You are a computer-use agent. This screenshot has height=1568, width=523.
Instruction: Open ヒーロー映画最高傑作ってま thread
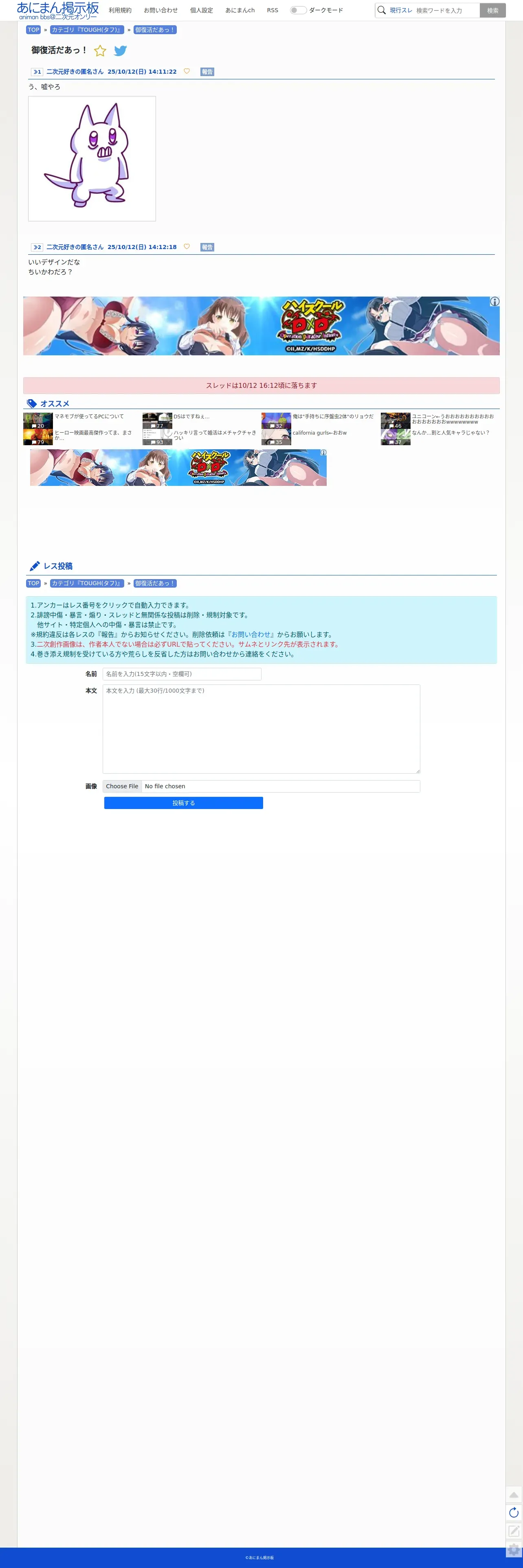[x=93, y=435]
